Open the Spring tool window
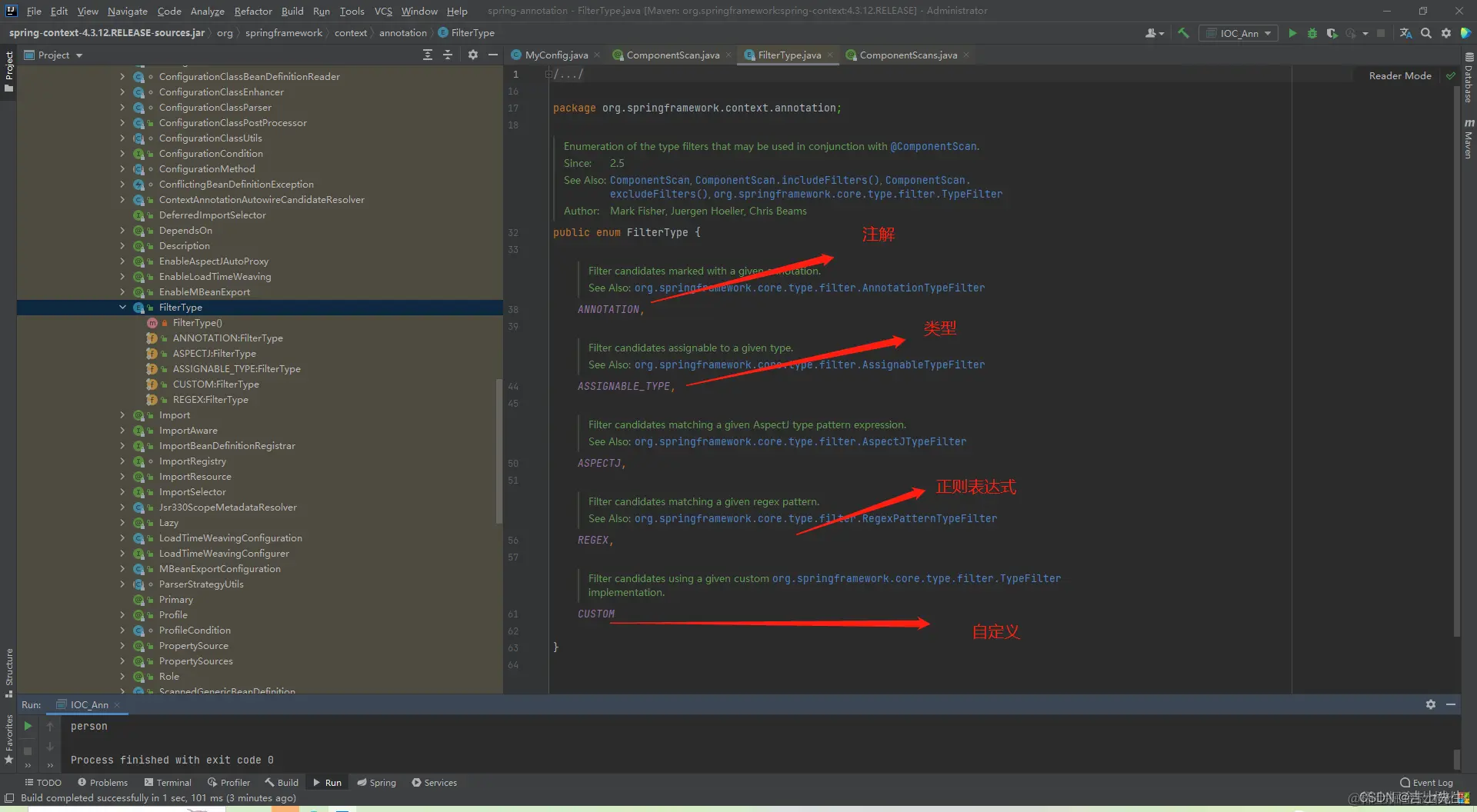Image resolution: width=1477 pixels, height=812 pixels. click(x=376, y=783)
